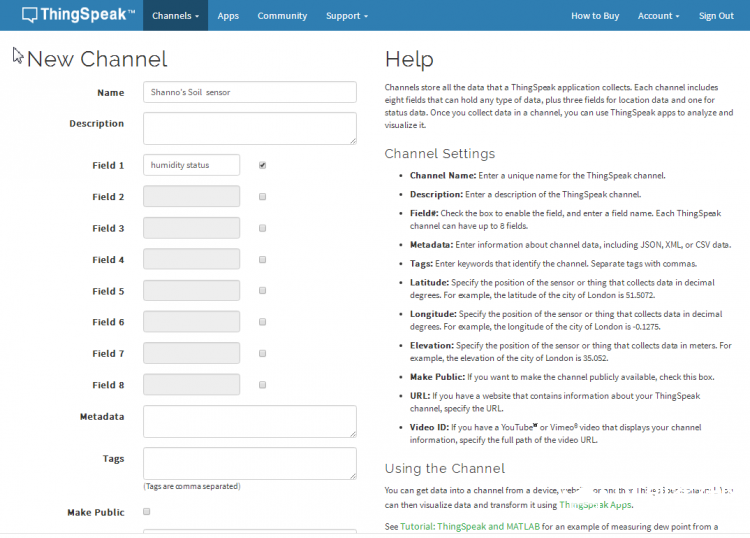Click the Tags text area
The height and width of the screenshot is (538, 750).
pyautogui.click(x=250, y=463)
